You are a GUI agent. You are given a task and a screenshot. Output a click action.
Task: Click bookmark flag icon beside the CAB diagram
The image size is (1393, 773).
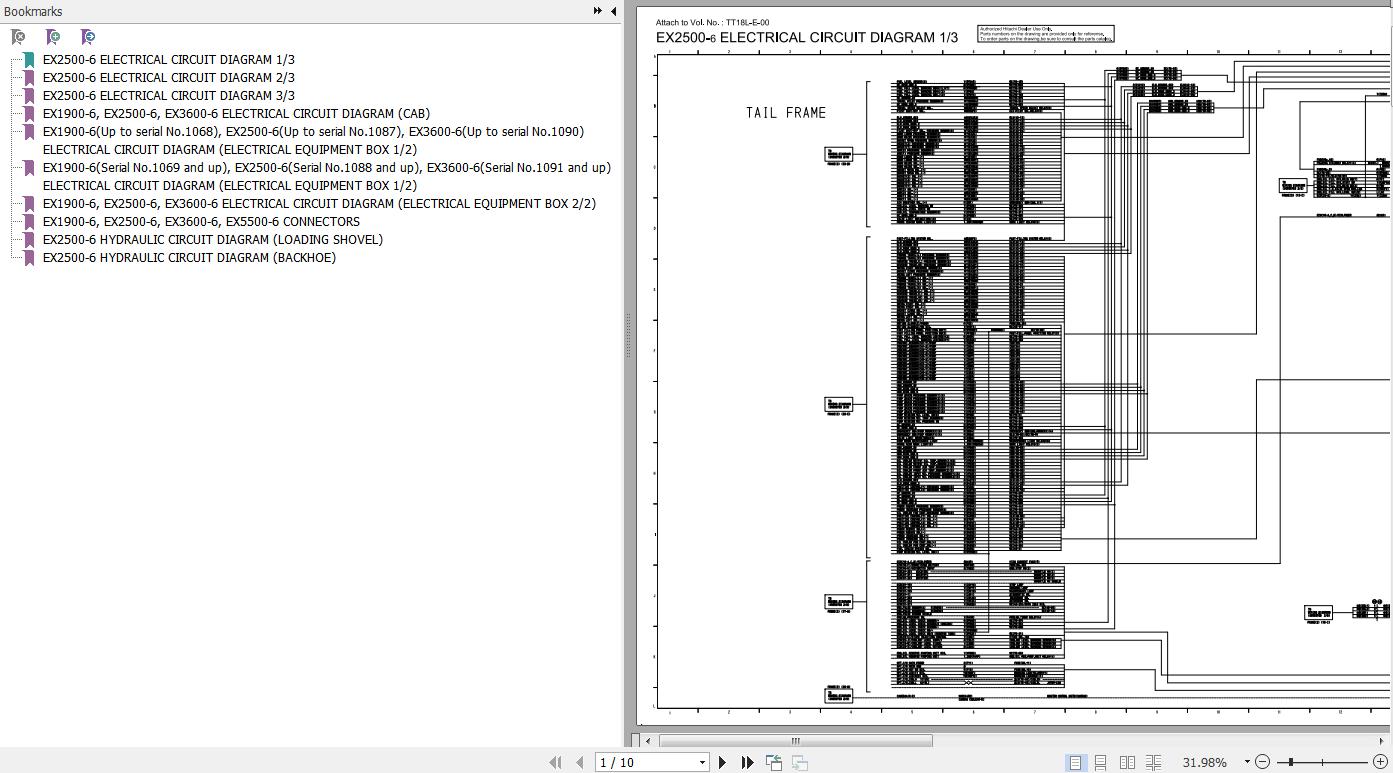click(29, 114)
